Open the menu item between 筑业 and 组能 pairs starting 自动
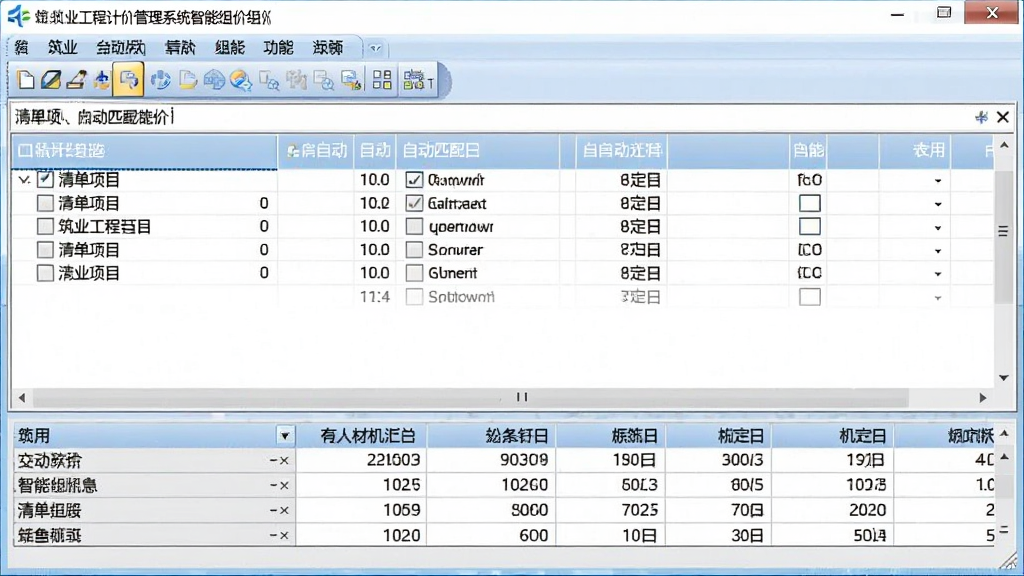The image size is (1024, 576). pos(121,48)
